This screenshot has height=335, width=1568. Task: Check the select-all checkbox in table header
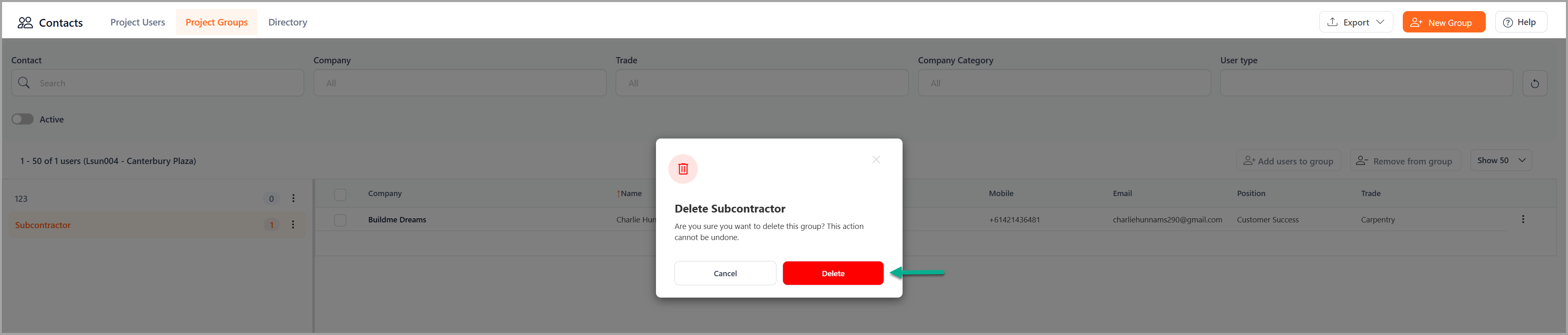click(x=340, y=194)
